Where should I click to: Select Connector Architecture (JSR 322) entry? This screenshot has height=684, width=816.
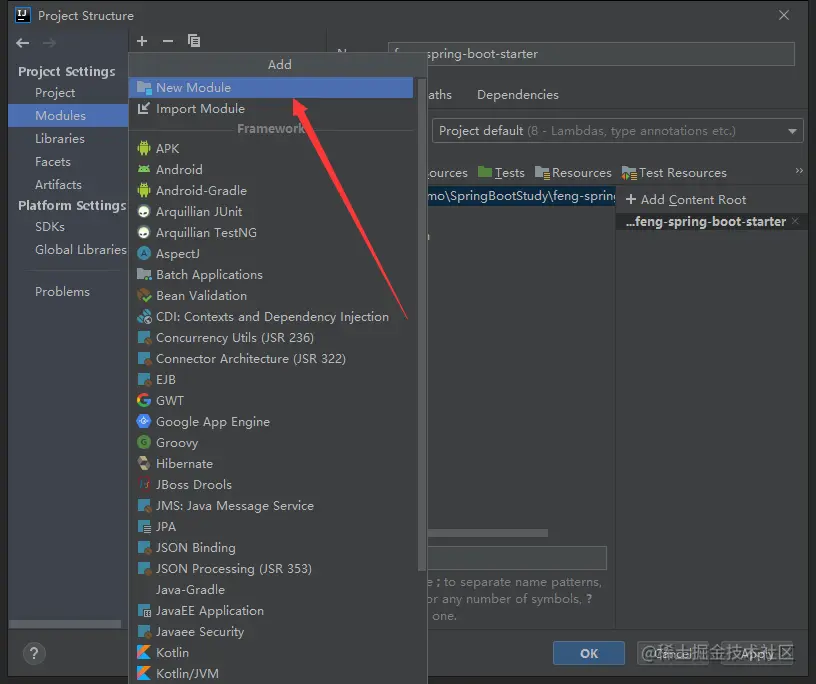[271, 359]
